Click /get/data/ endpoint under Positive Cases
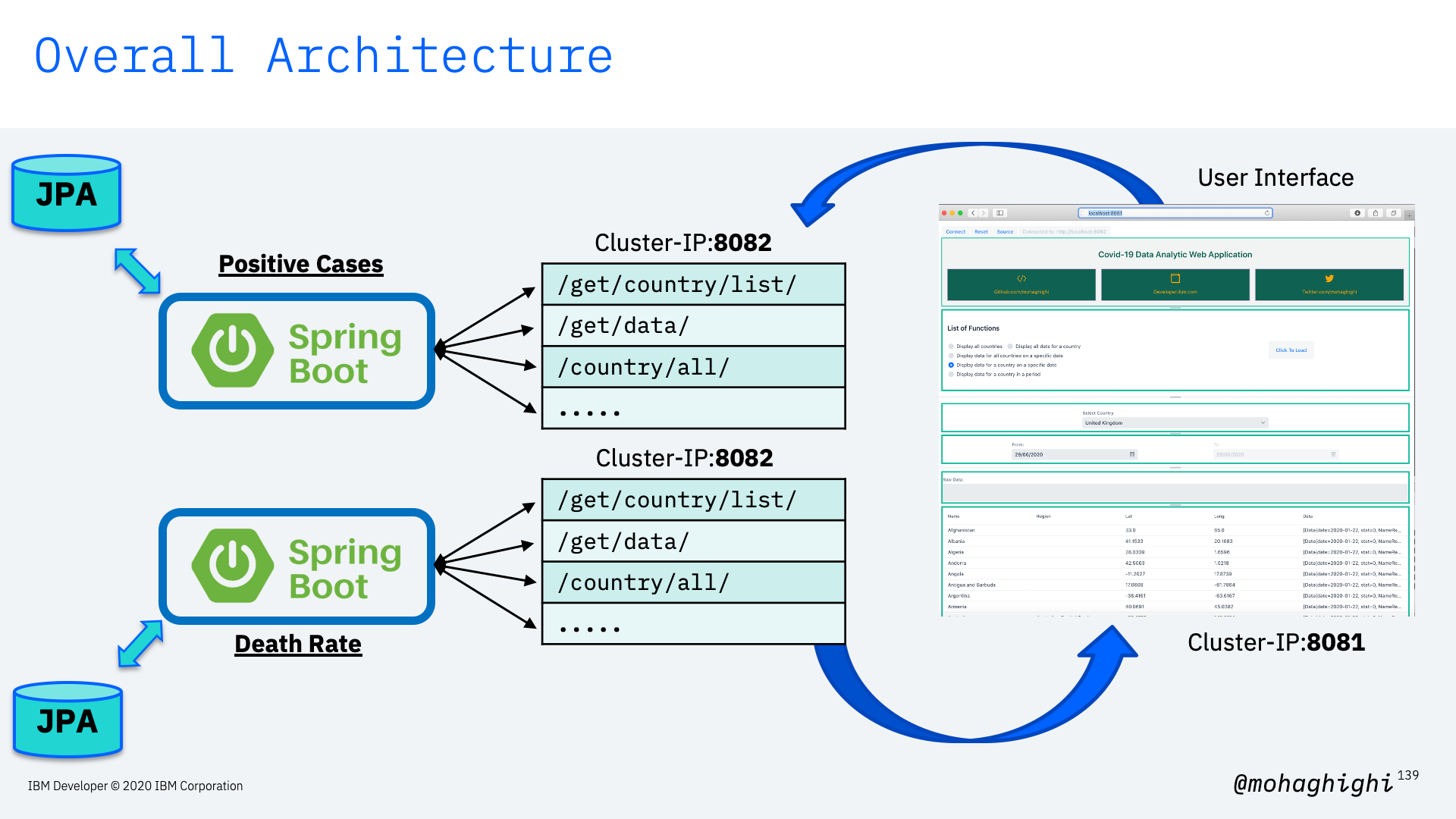The image size is (1456, 819). [693, 326]
